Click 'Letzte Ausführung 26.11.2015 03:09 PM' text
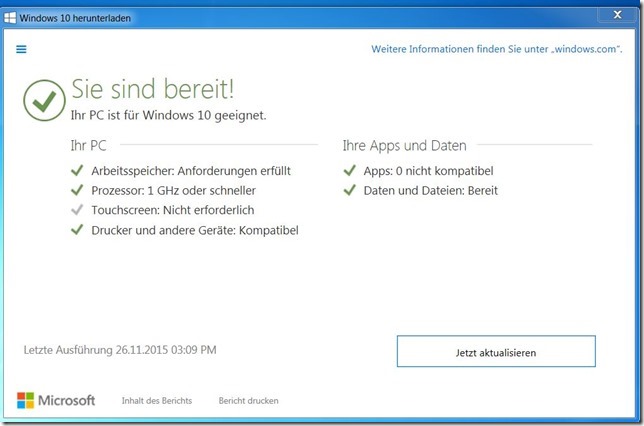Image resolution: width=644 pixels, height=426 pixels. [x=120, y=350]
